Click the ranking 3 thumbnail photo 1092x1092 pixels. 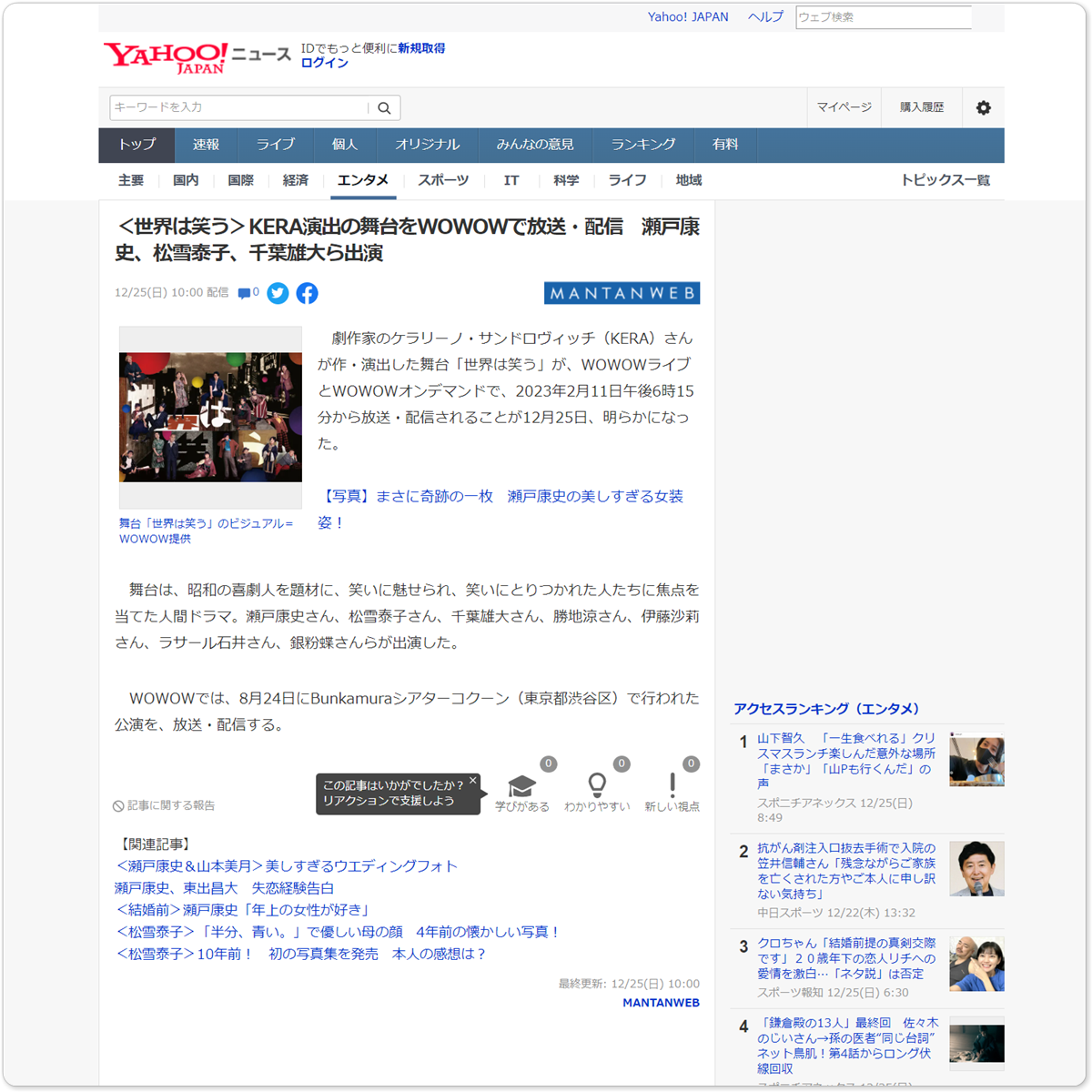[976, 963]
